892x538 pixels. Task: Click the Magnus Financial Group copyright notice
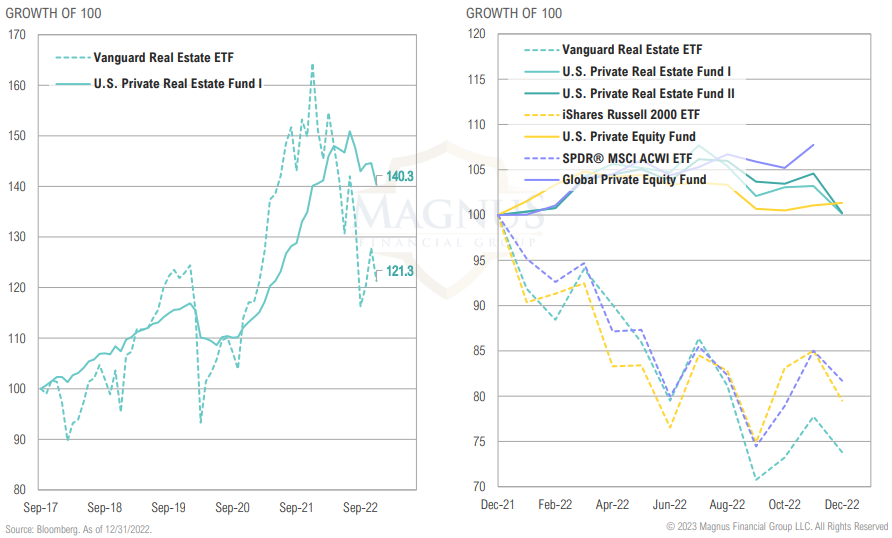[x=777, y=527]
